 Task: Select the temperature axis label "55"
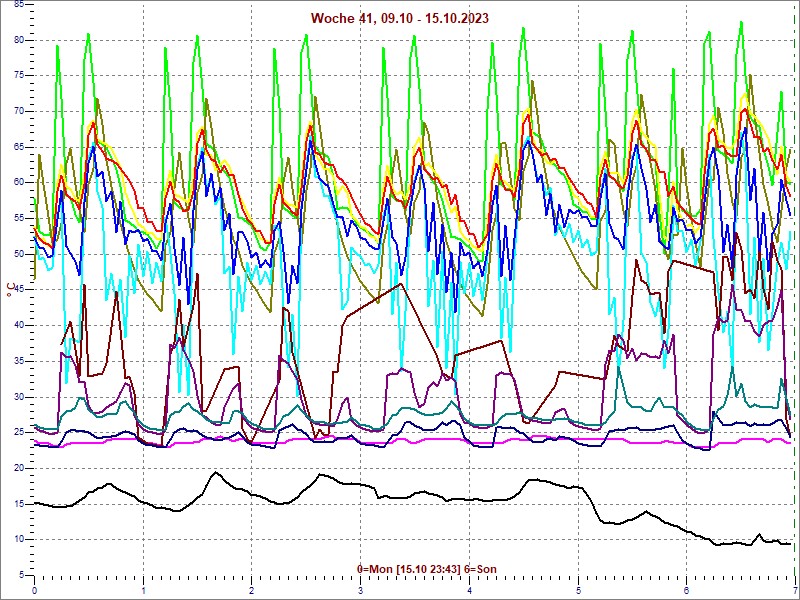18,218
